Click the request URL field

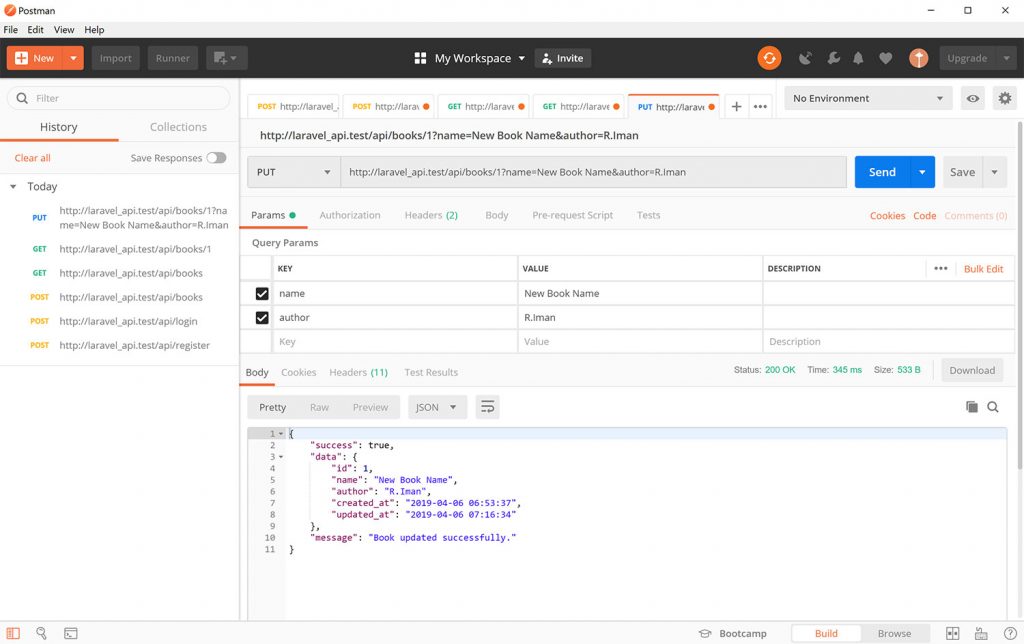[x=594, y=172]
